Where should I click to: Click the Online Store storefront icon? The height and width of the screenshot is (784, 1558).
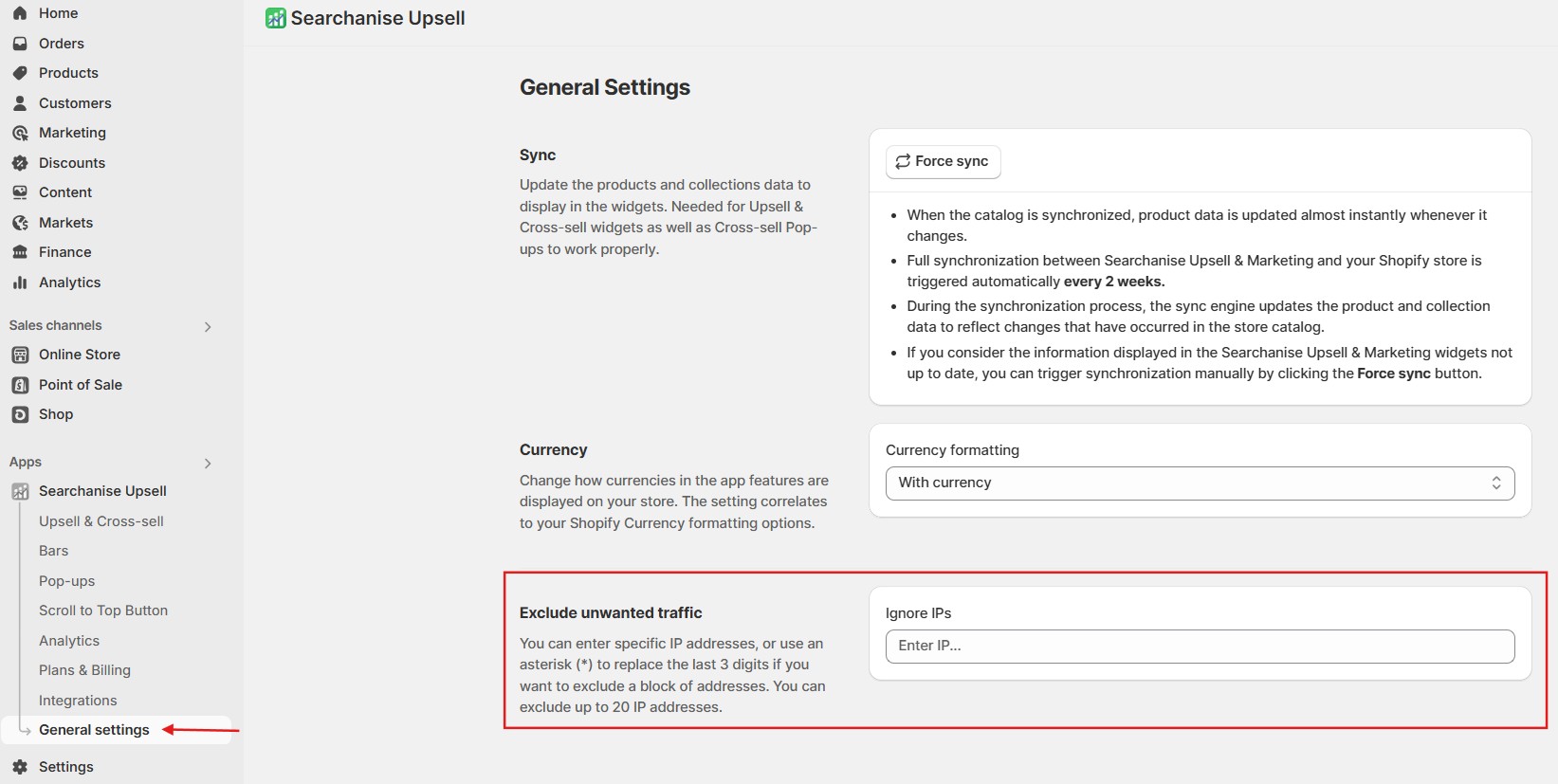point(20,355)
